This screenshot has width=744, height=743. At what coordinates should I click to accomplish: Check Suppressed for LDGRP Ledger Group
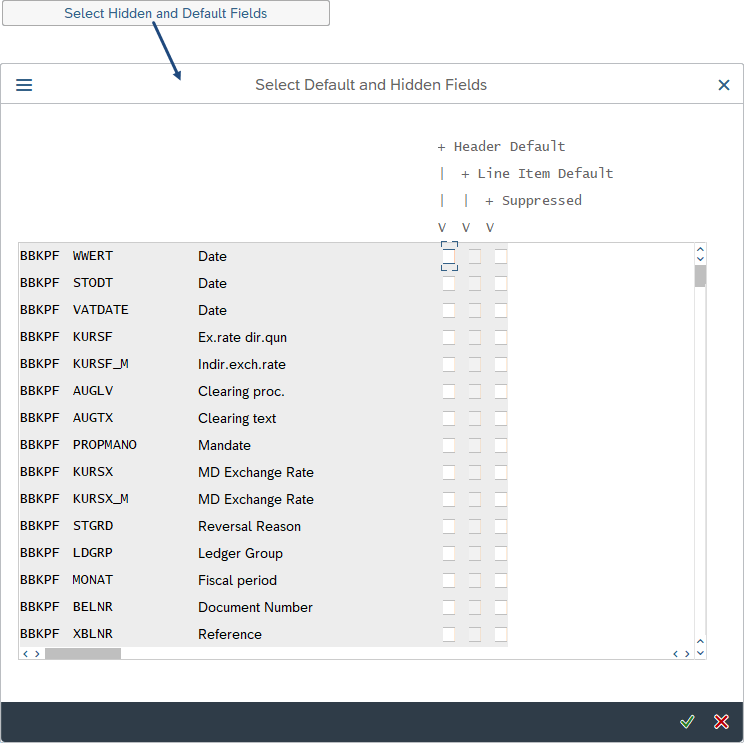[x=501, y=554]
